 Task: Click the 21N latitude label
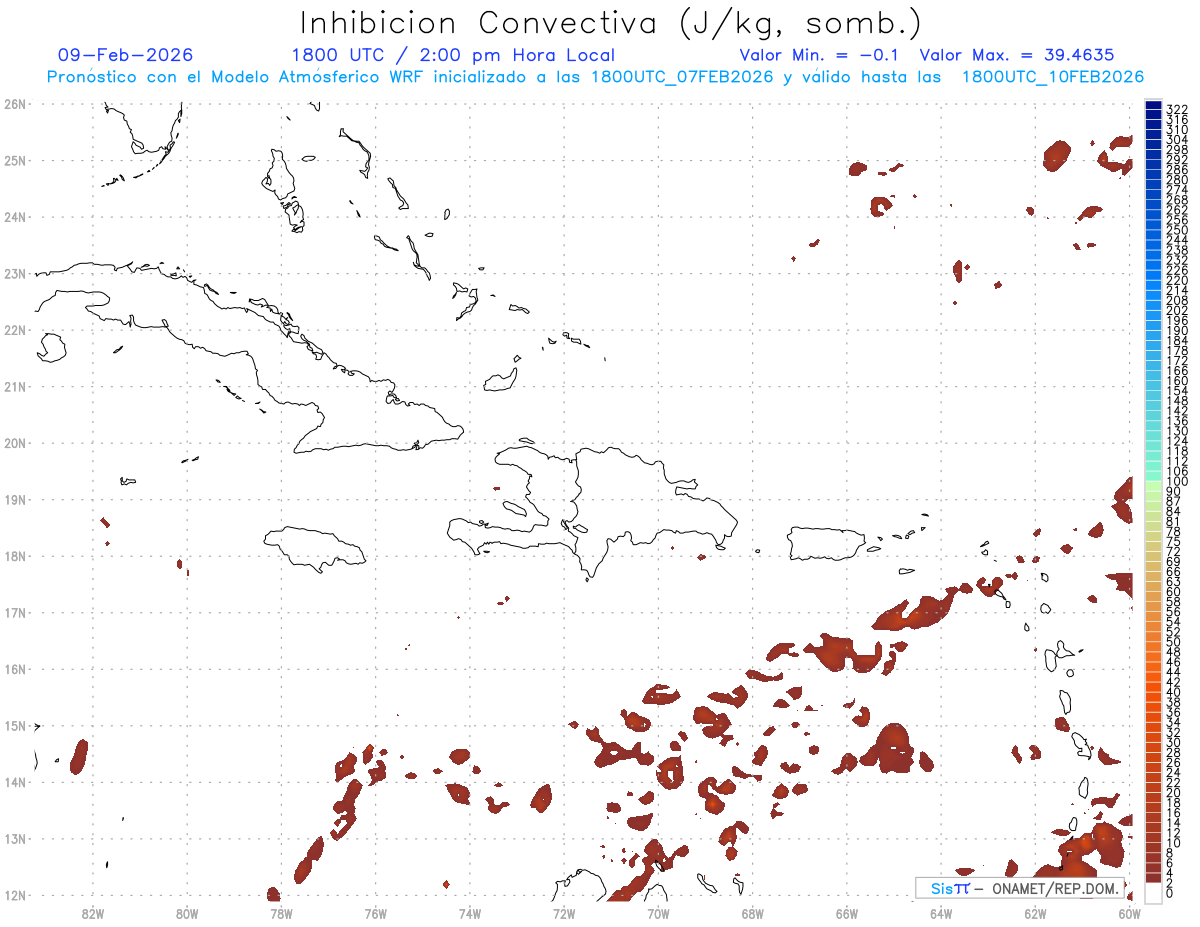pyautogui.click(x=15, y=386)
